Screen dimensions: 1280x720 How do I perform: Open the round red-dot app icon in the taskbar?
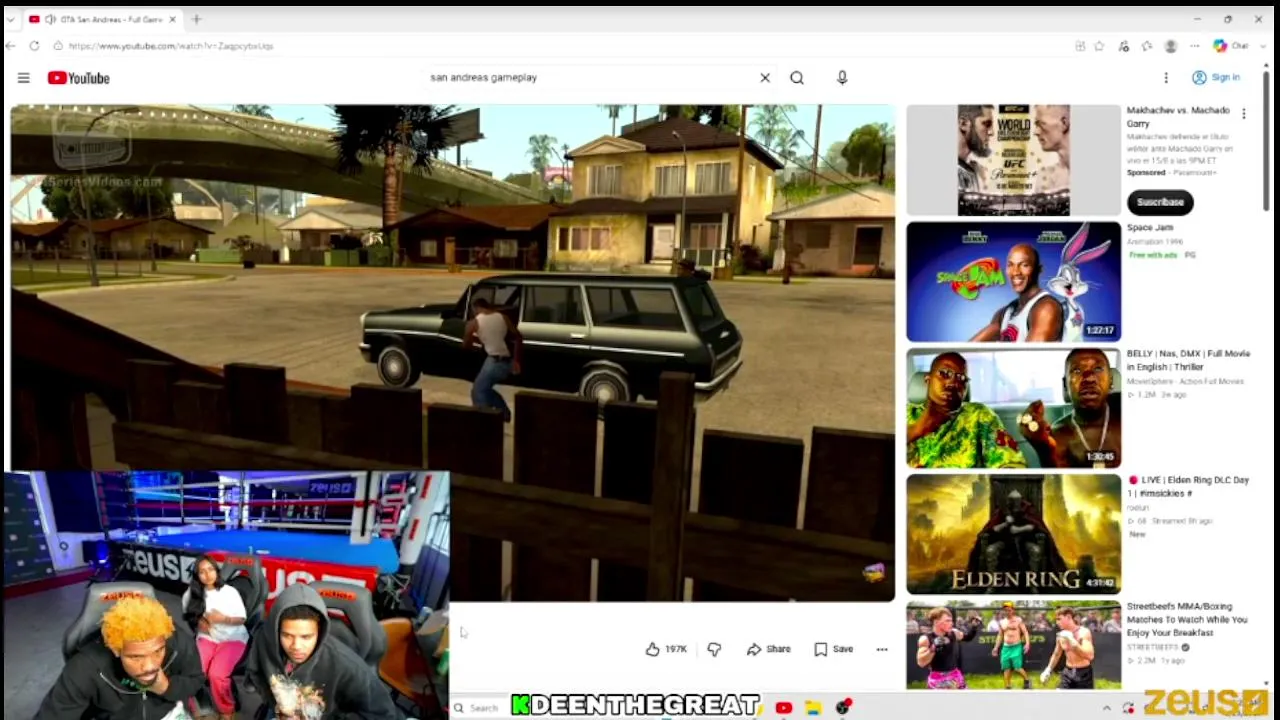click(843, 708)
